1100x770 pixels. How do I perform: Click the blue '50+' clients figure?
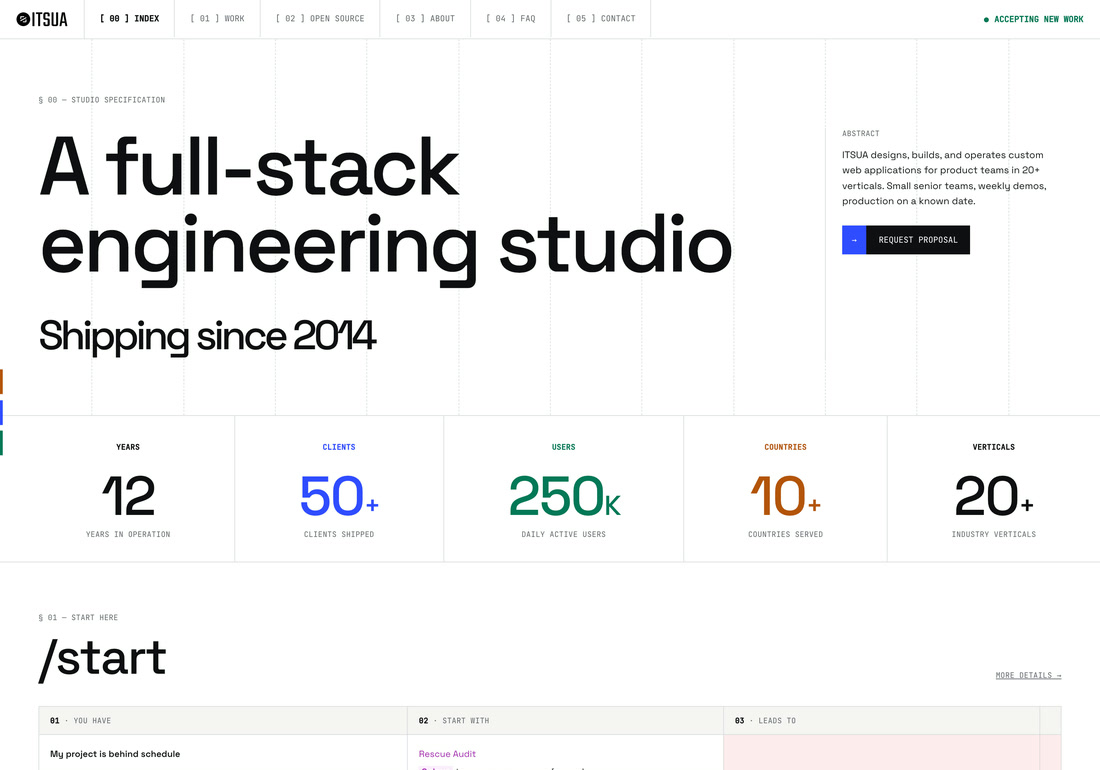click(339, 496)
